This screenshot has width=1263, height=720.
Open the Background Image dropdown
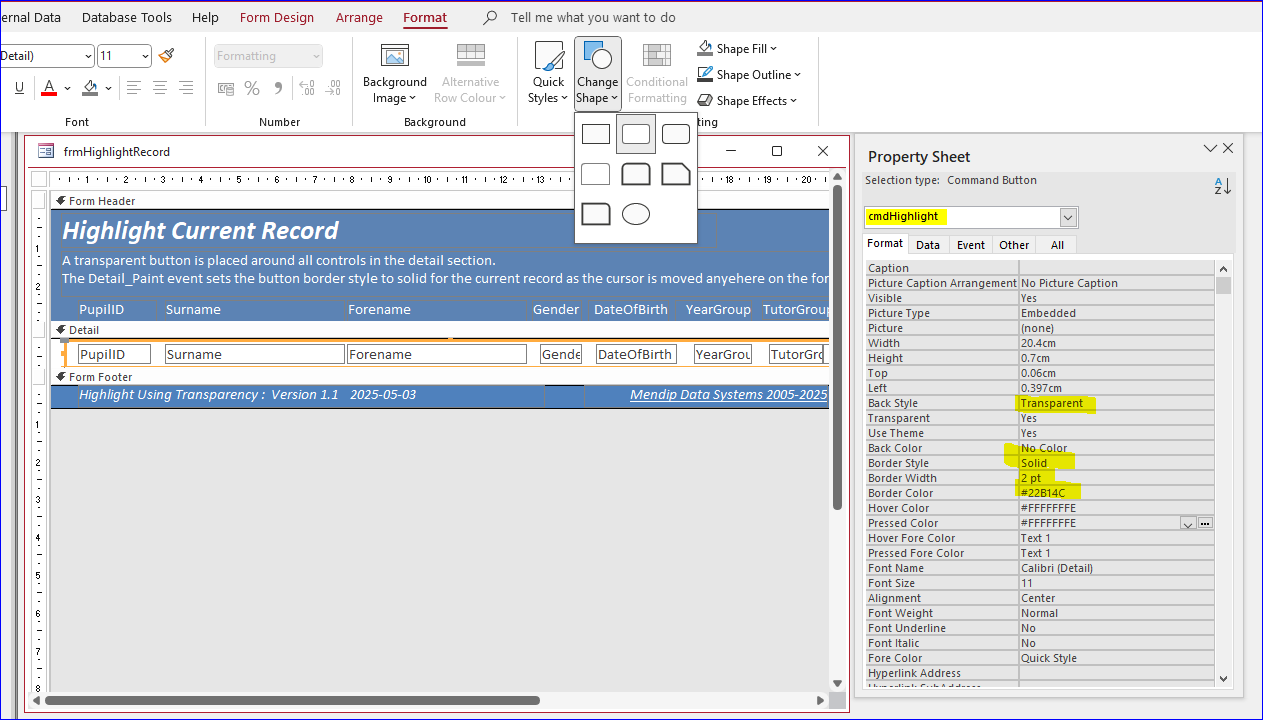tap(394, 73)
